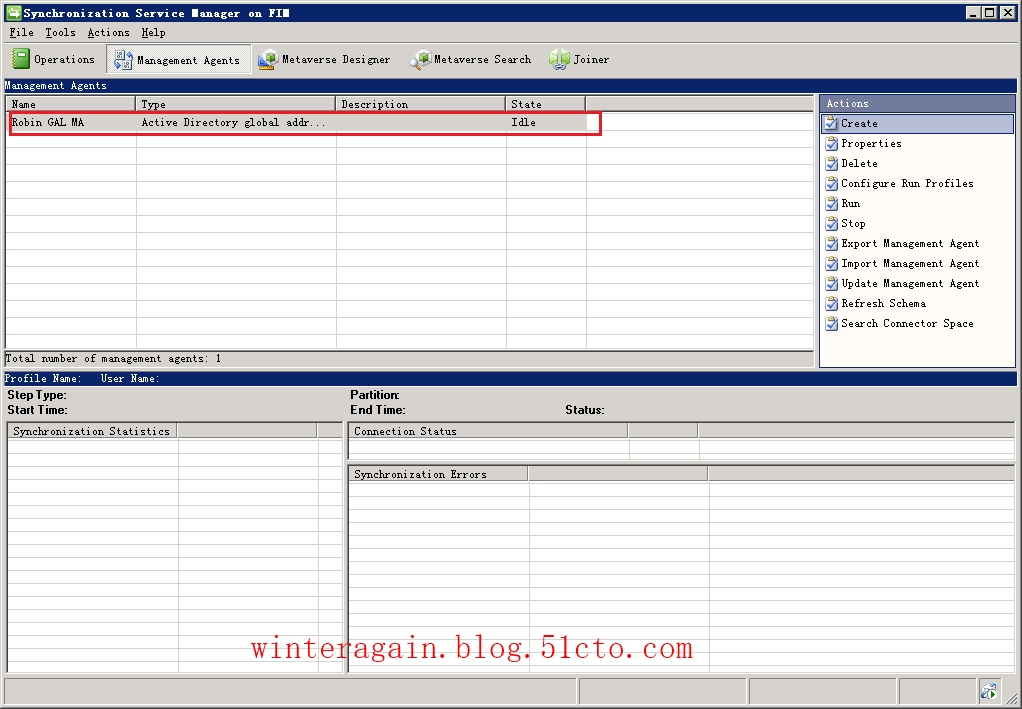Click the Update Management Agent icon
Image resolution: width=1022 pixels, height=709 pixels.
pyautogui.click(x=831, y=283)
